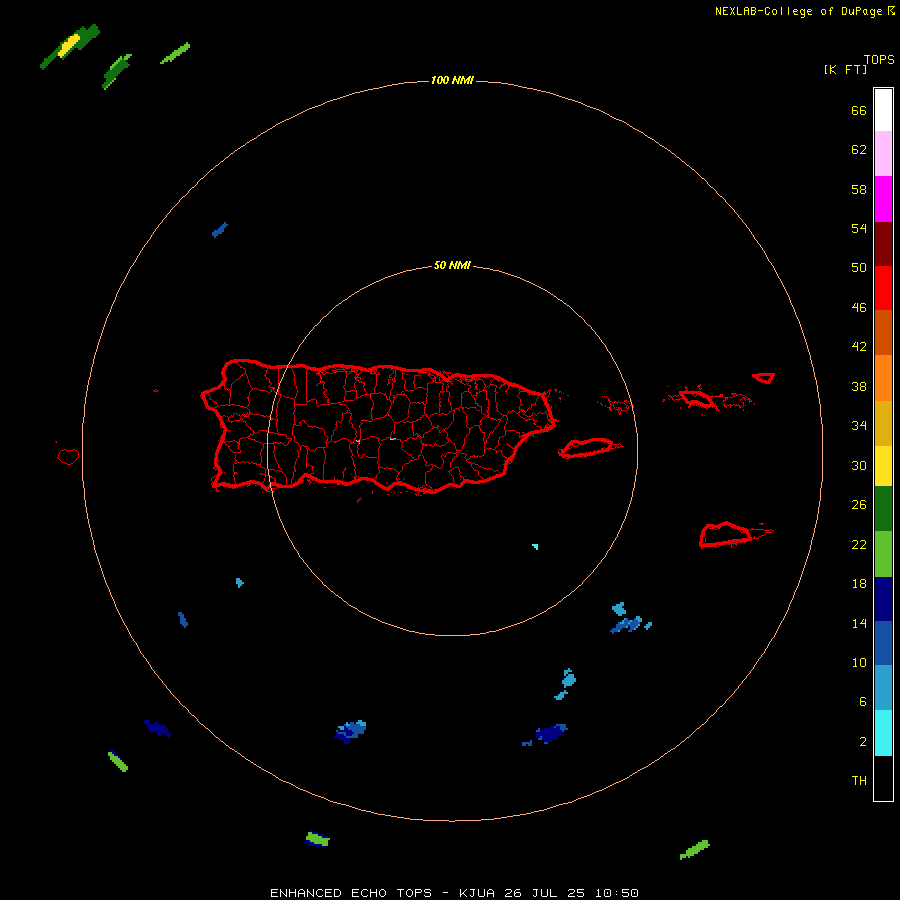This screenshot has width=900, height=900.
Task: Click the Vieques island outline
Action: click(587, 448)
